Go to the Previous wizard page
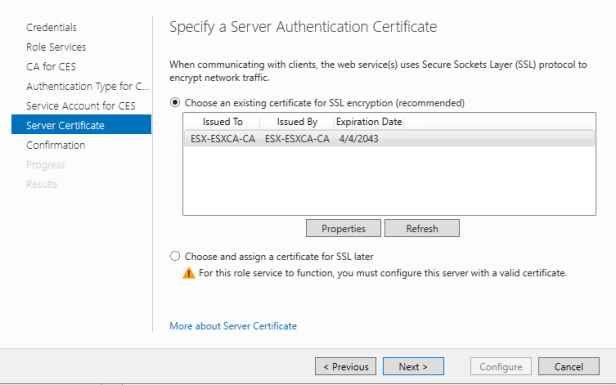This screenshot has width=616, height=385. (346, 367)
